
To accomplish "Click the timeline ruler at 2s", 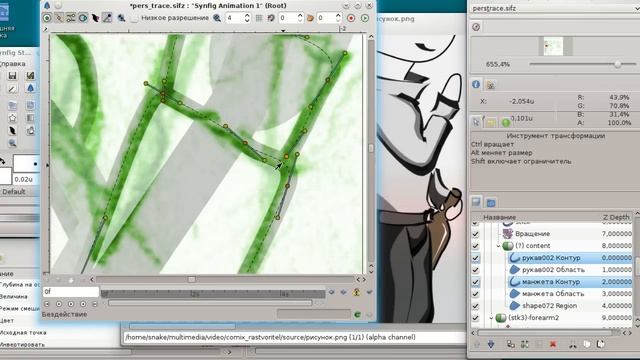I will click(196, 293).
